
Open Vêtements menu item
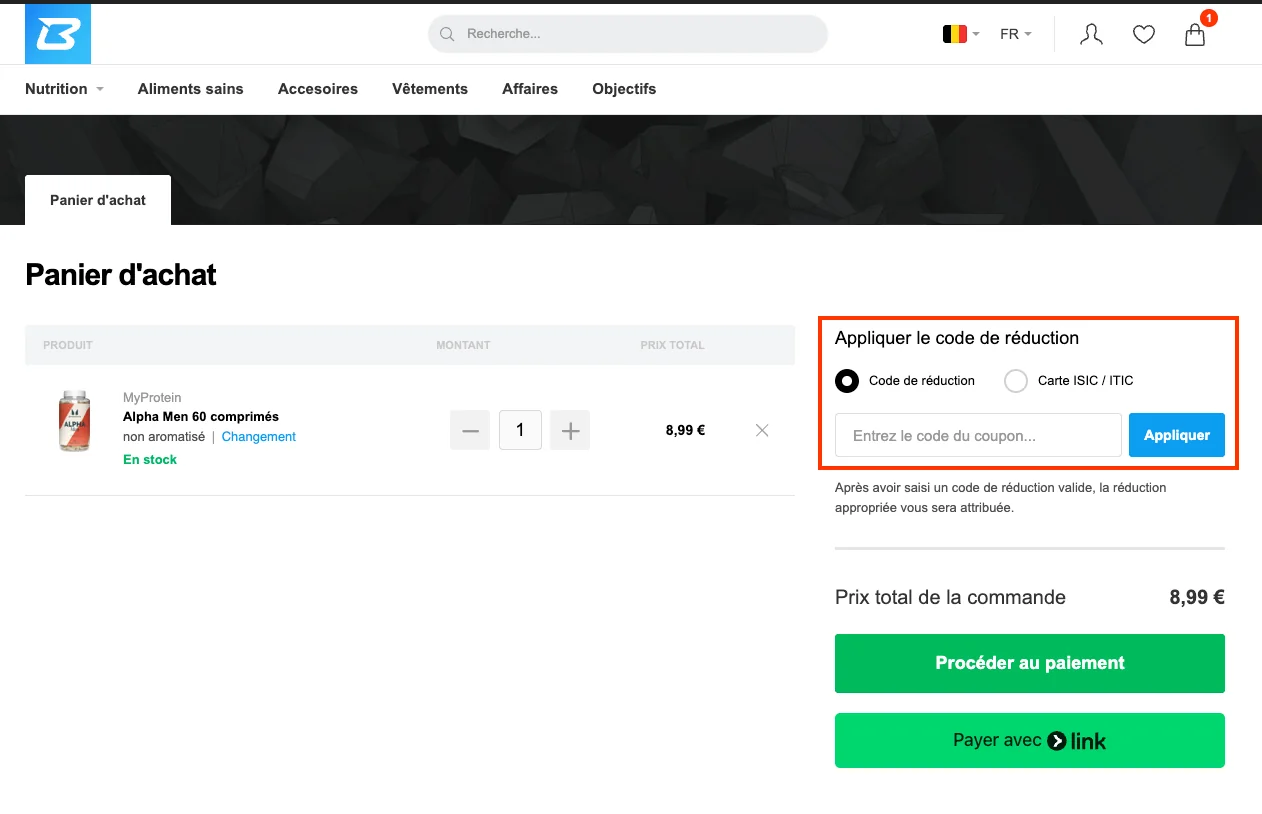430,89
